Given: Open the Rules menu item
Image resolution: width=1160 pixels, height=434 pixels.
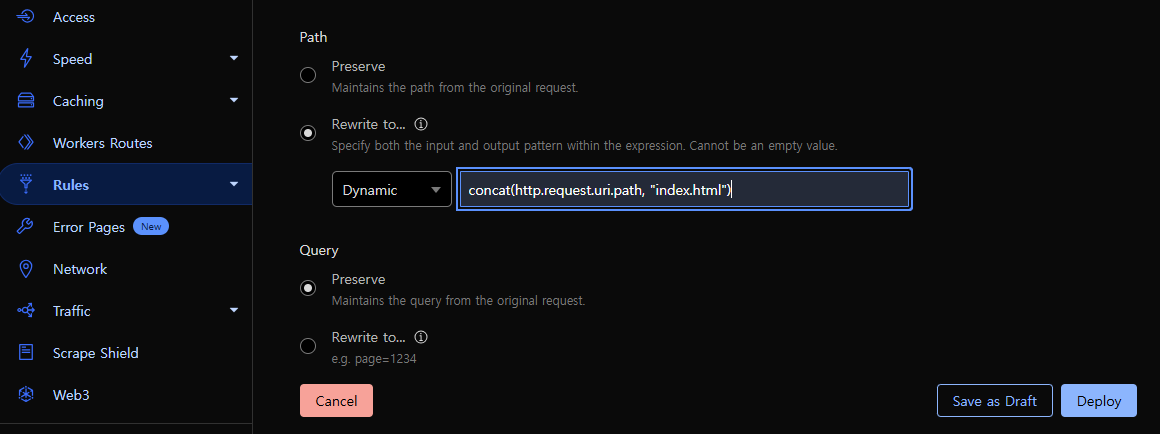Looking at the screenshot, I should point(126,184).
